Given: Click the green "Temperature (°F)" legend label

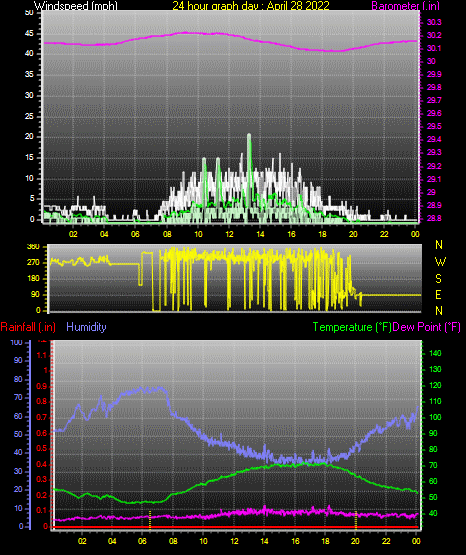Looking at the screenshot, I should 352,327.
